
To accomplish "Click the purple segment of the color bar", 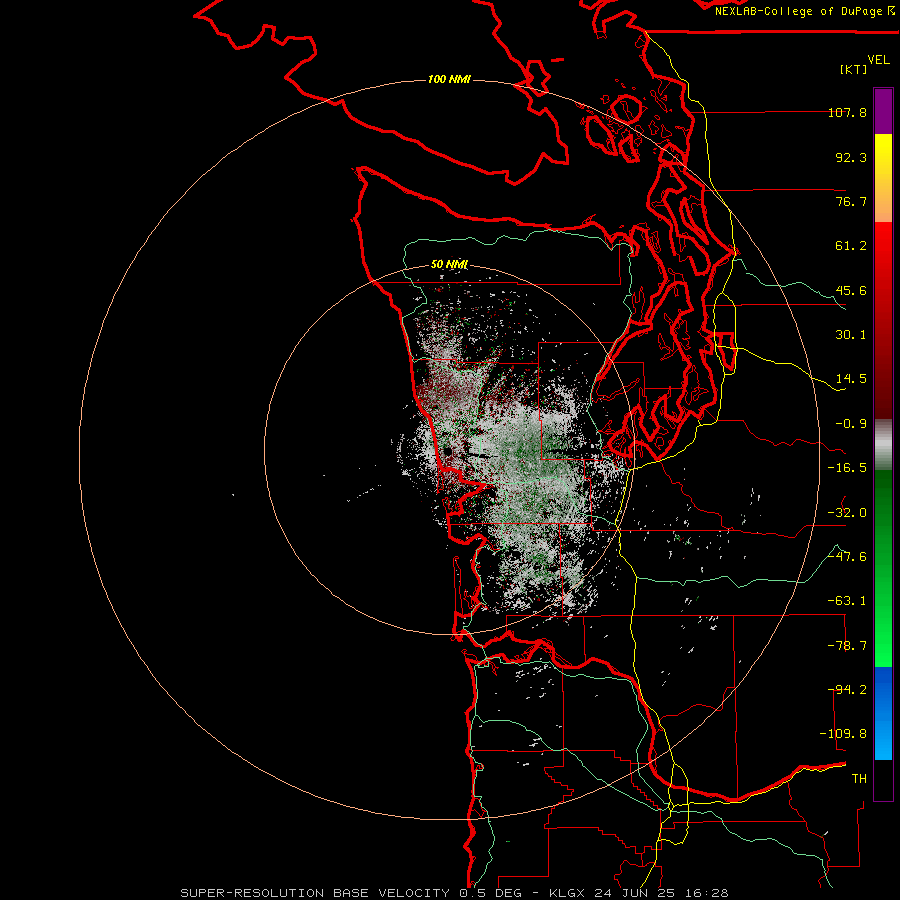I will coord(883,111).
